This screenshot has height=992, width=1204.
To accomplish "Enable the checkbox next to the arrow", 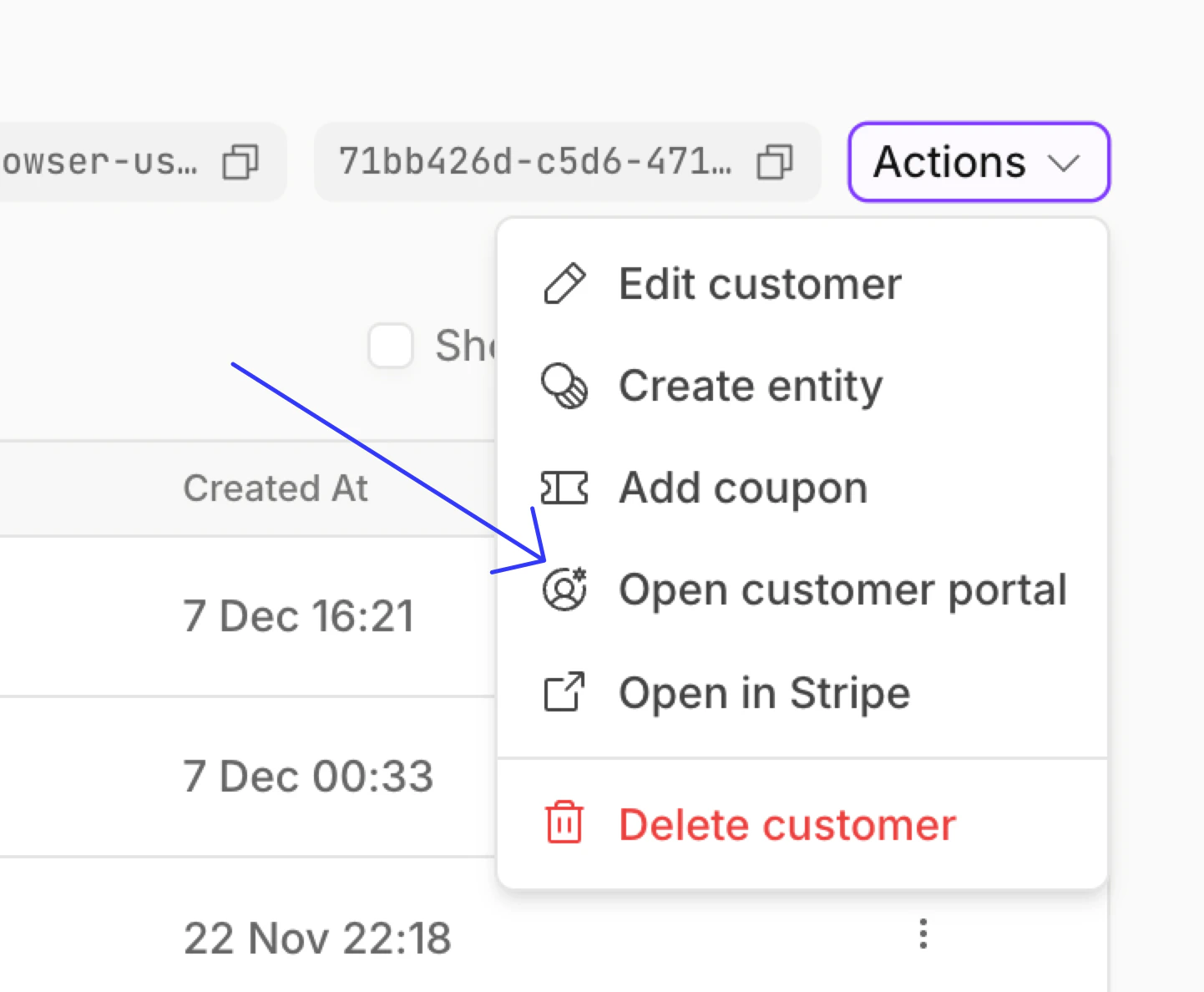I will pyautogui.click(x=390, y=345).
